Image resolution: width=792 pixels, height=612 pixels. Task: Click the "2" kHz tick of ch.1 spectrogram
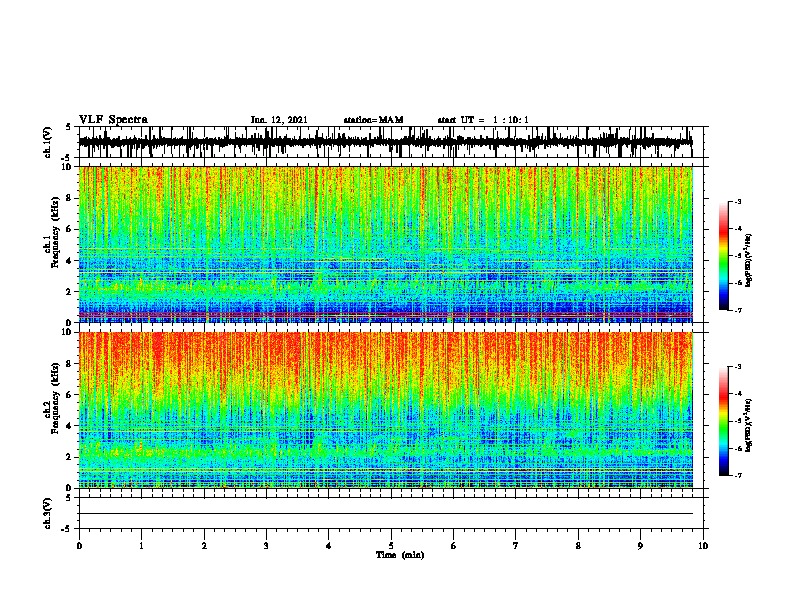point(69,292)
